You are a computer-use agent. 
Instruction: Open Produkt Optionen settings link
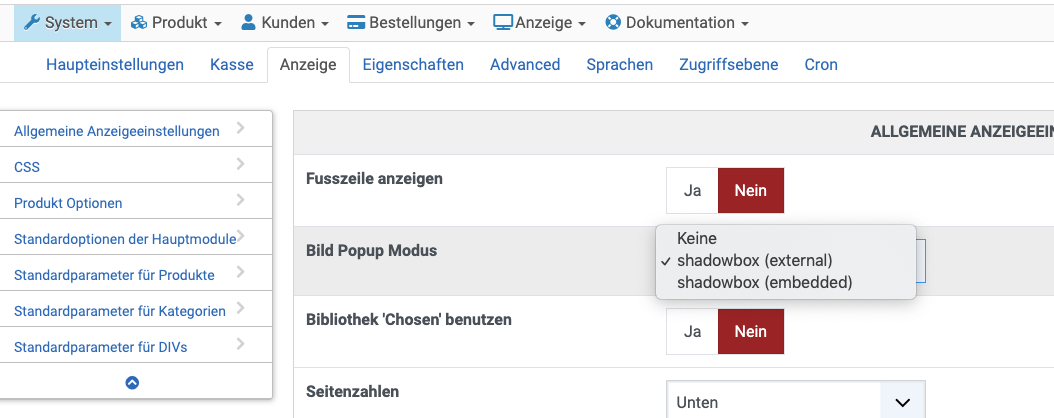coord(68,203)
